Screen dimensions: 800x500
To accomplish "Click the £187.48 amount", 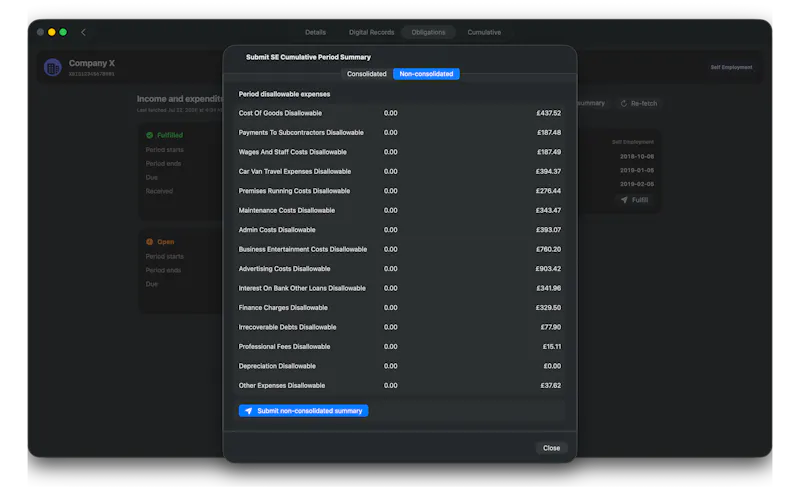I will (x=548, y=133).
